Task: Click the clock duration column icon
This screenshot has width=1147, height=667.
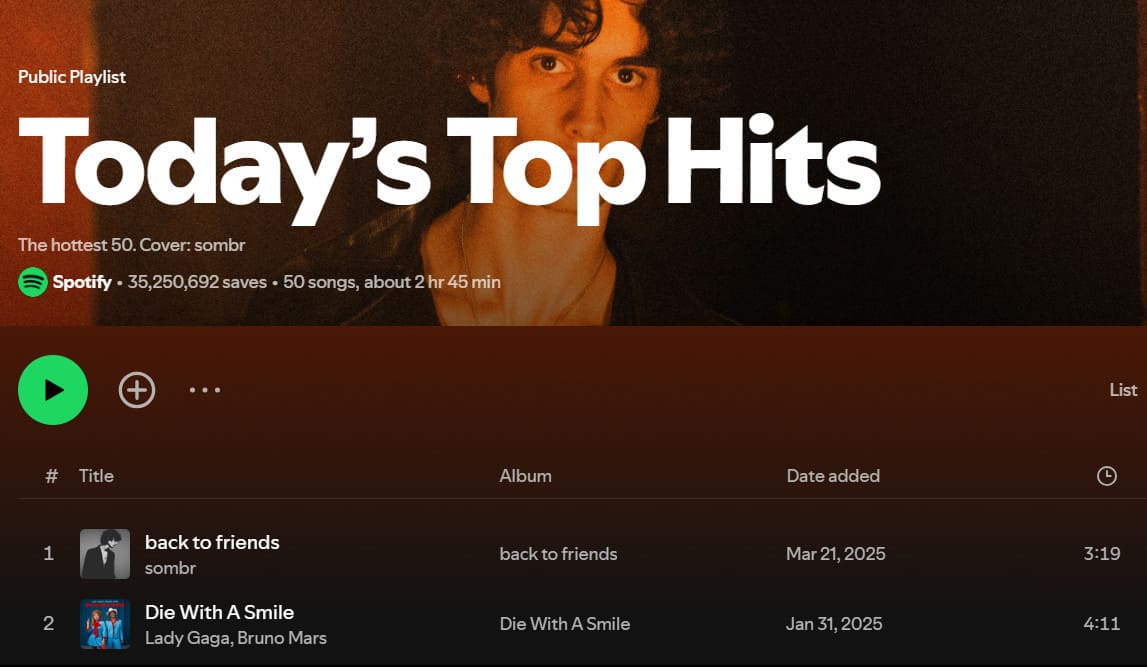Action: tap(1106, 476)
